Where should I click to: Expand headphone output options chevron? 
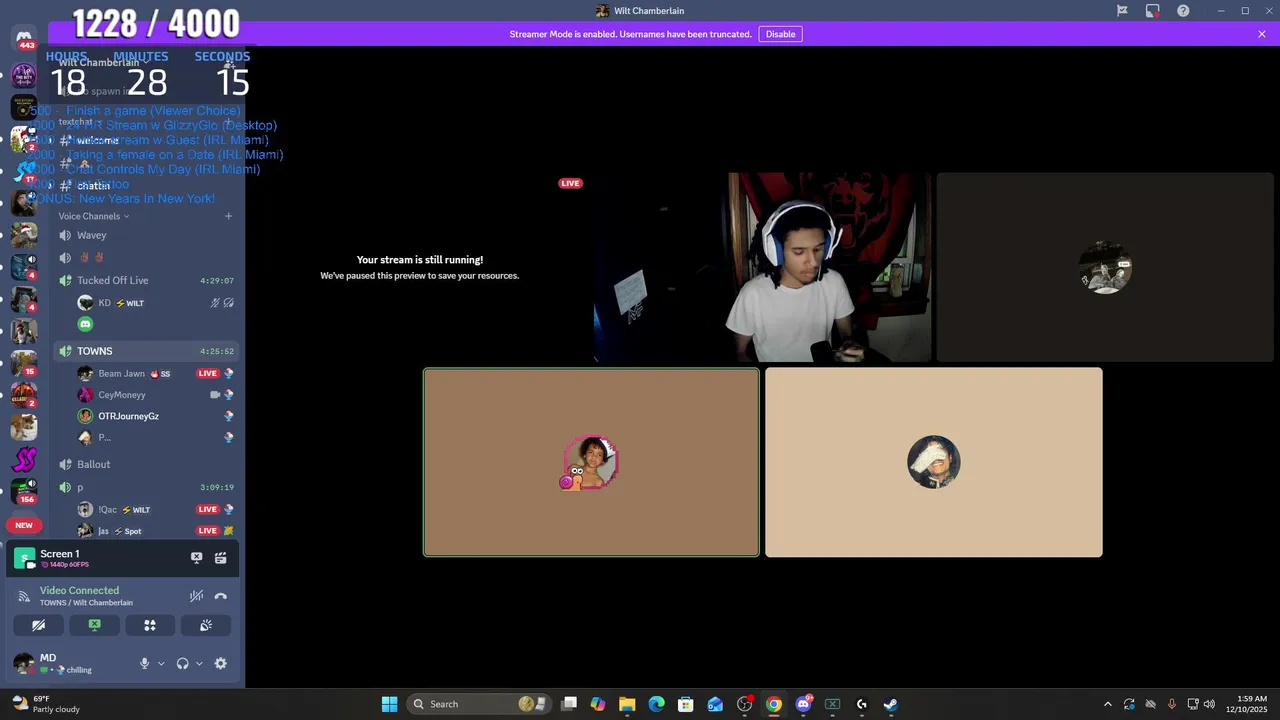tap(199, 663)
